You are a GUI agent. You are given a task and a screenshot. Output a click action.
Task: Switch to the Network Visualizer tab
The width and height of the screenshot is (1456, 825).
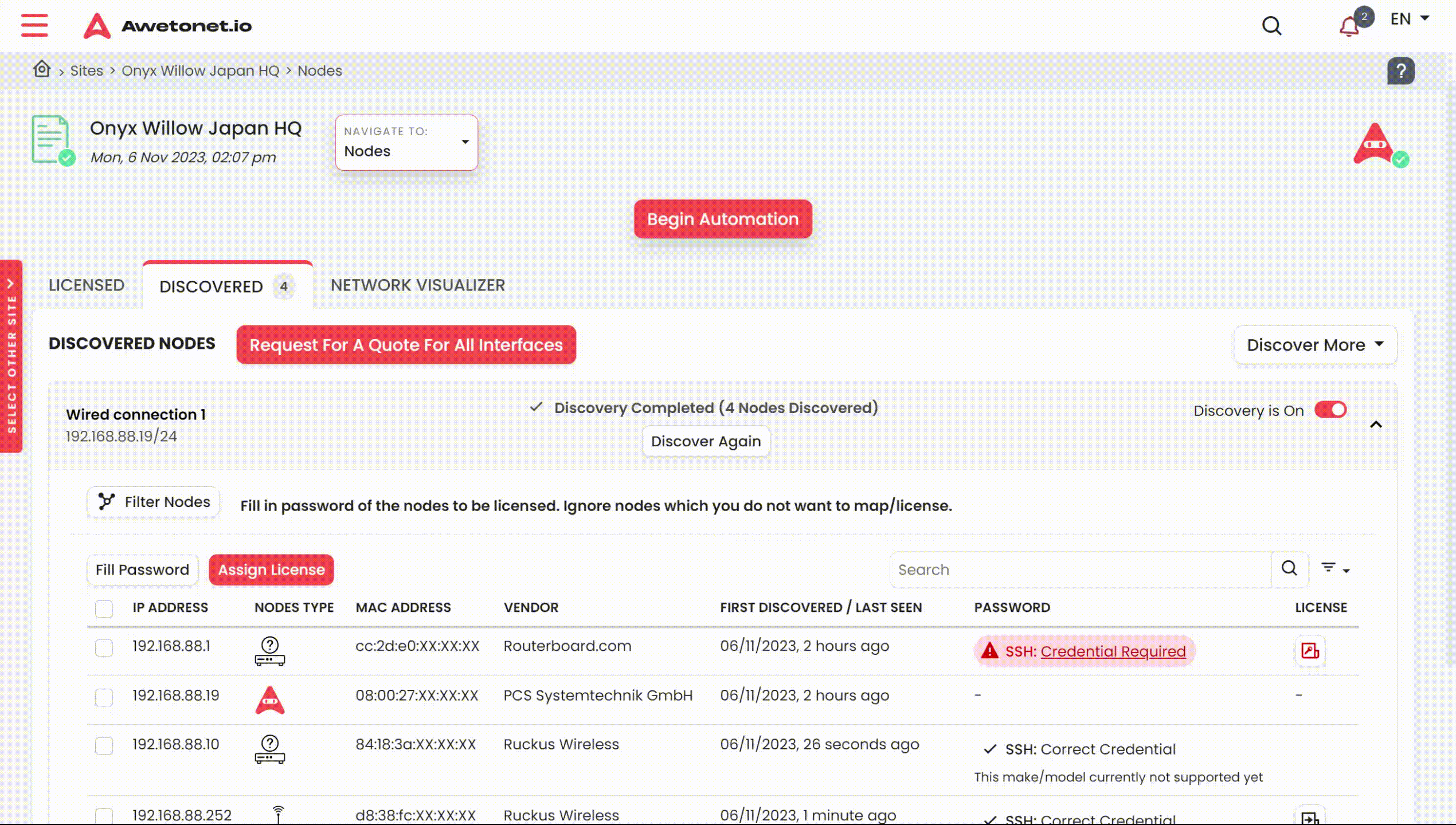pos(418,284)
